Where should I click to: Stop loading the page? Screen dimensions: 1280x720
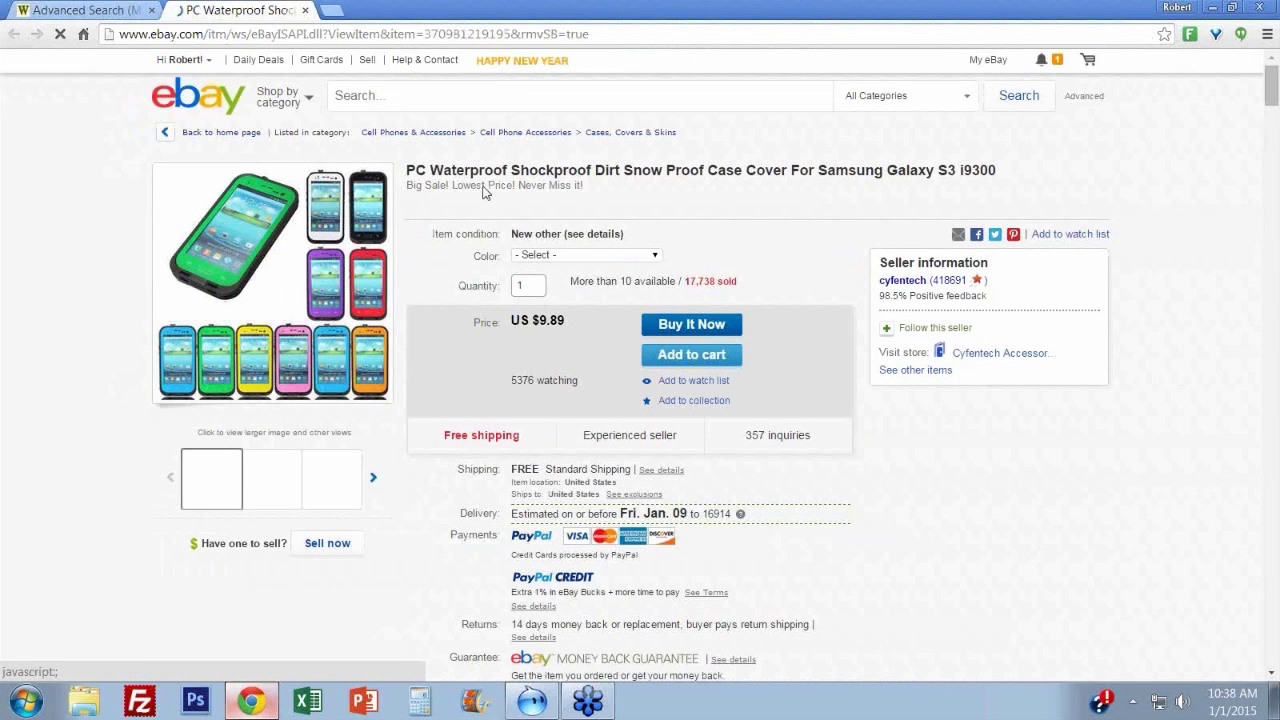60,34
